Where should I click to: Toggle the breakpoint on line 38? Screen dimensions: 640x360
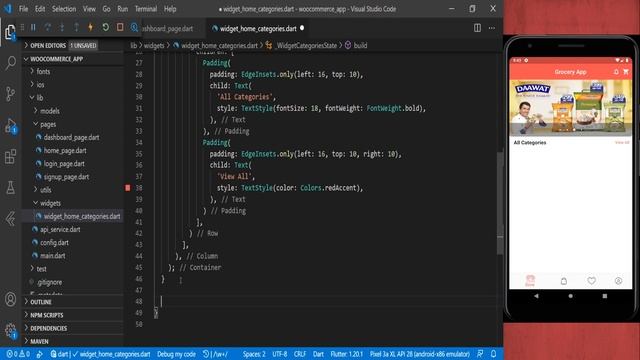(x=128, y=188)
